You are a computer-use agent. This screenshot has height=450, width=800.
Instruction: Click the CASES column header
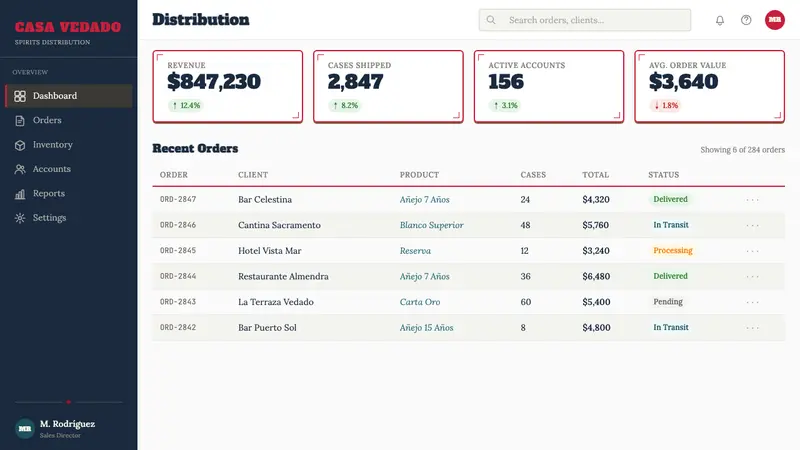pyautogui.click(x=533, y=174)
